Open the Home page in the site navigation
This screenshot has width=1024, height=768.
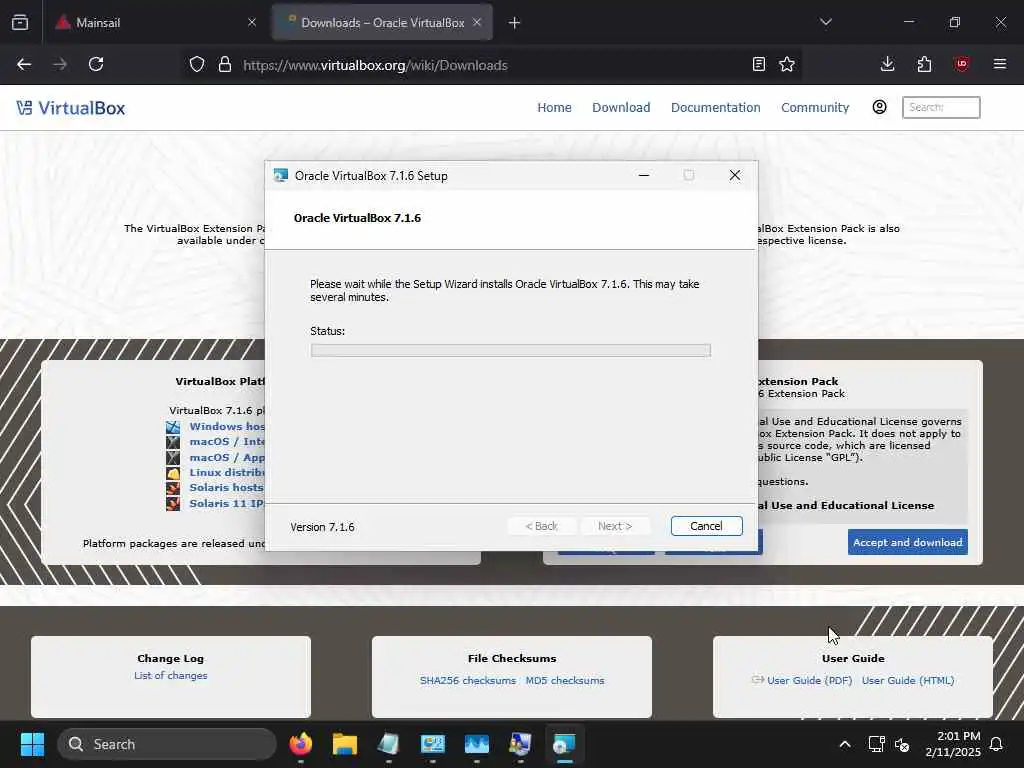click(554, 107)
